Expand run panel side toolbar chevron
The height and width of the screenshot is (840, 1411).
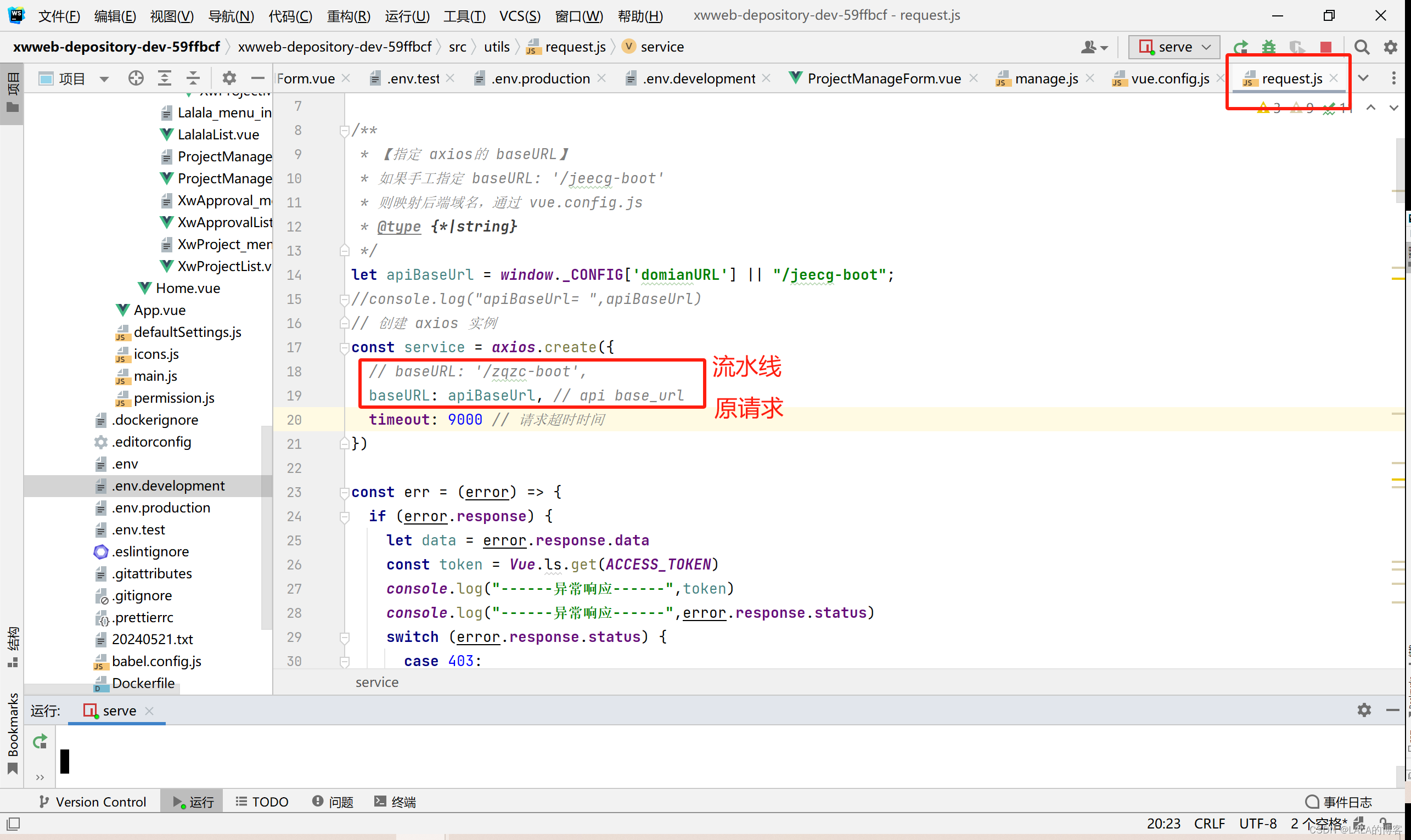(40, 777)
